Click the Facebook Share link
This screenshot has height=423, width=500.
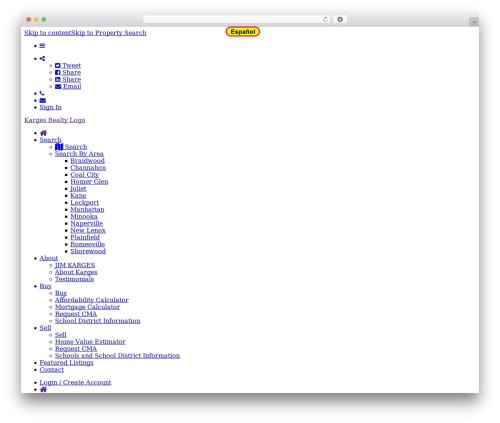(x=68, y=73)
